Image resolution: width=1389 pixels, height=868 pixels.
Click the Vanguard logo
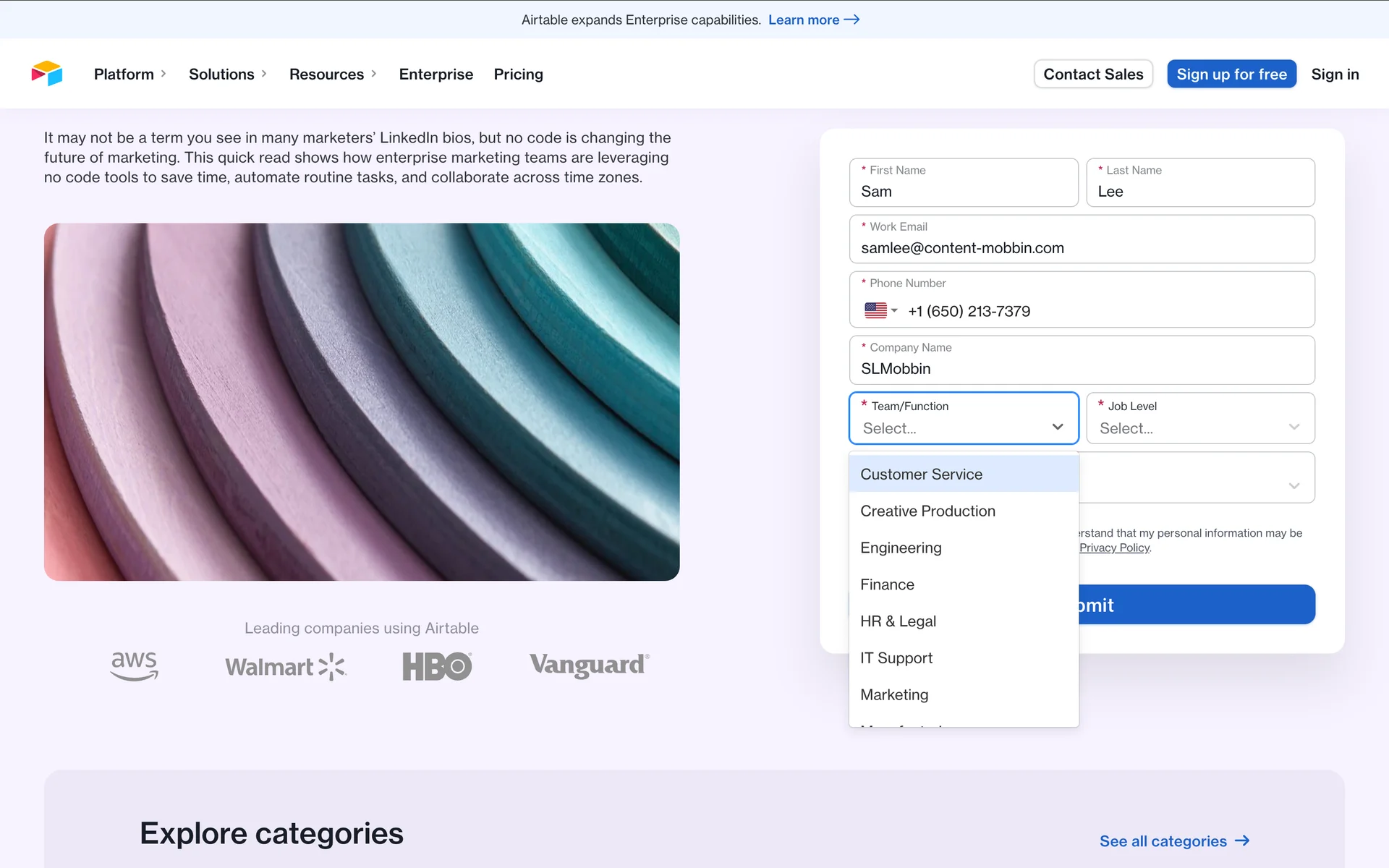[589, 665]
